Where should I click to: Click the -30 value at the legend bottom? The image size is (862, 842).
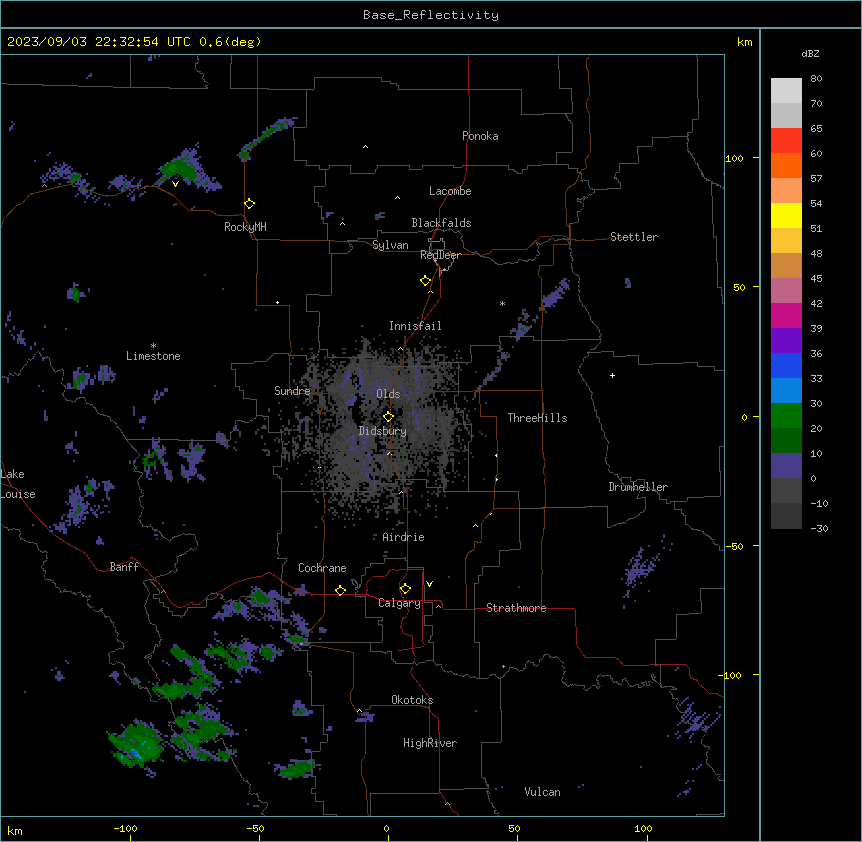point(819,528)
